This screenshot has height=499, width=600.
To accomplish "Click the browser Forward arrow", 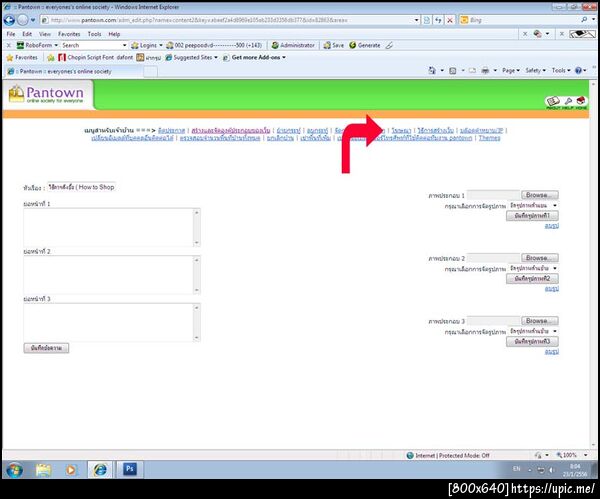I will click(x=23, y=20).
